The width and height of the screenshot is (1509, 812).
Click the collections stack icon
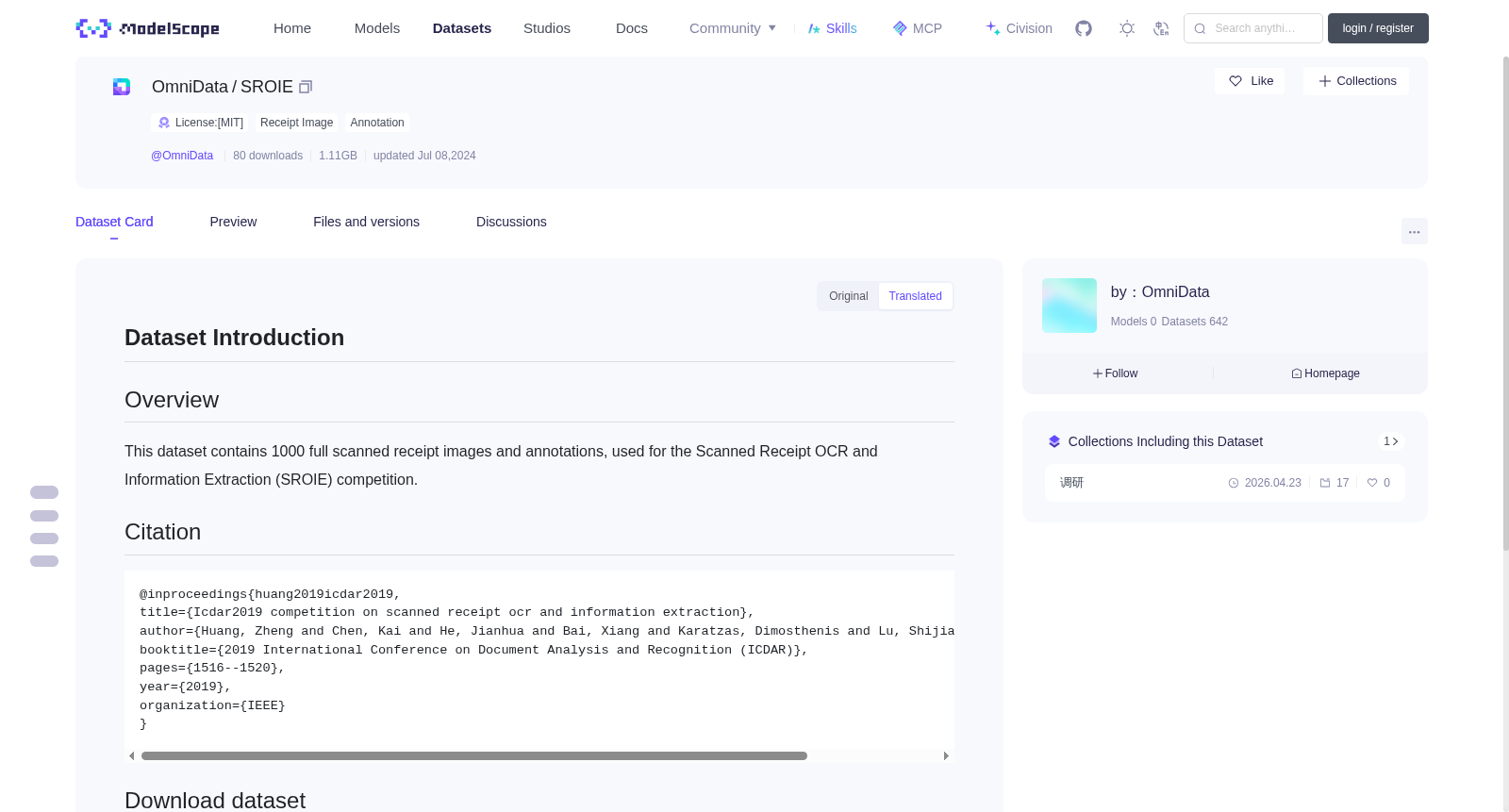point(1054,441)
